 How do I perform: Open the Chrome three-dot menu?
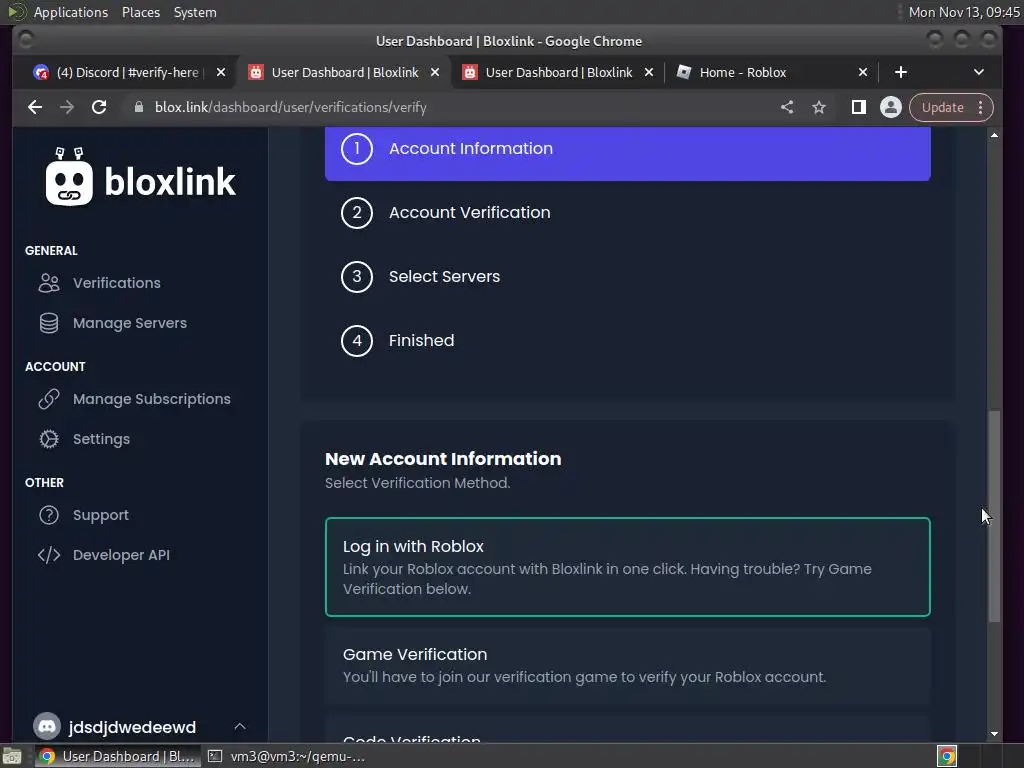[980, 107]
